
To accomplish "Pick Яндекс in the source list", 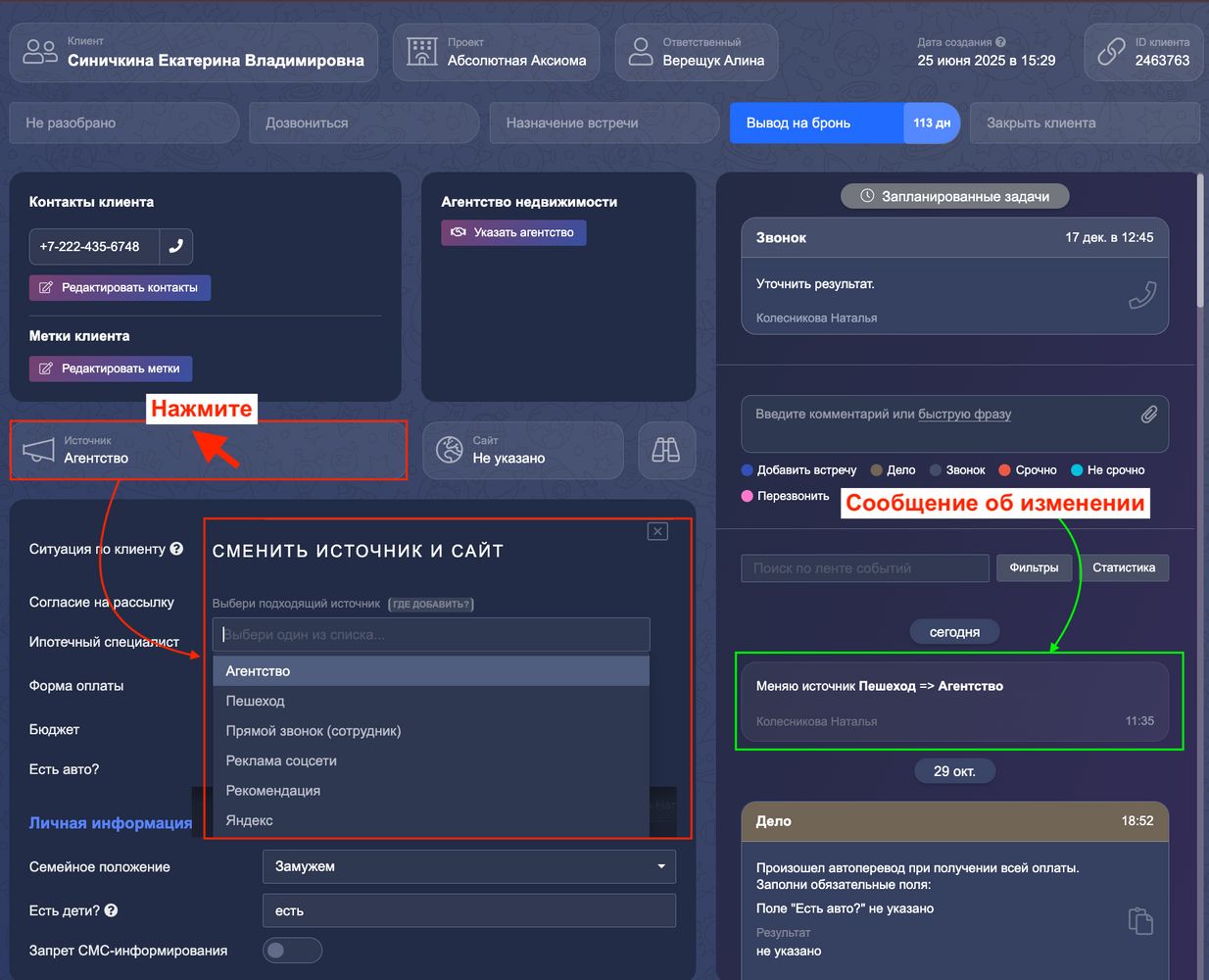I will click(250, 820).
